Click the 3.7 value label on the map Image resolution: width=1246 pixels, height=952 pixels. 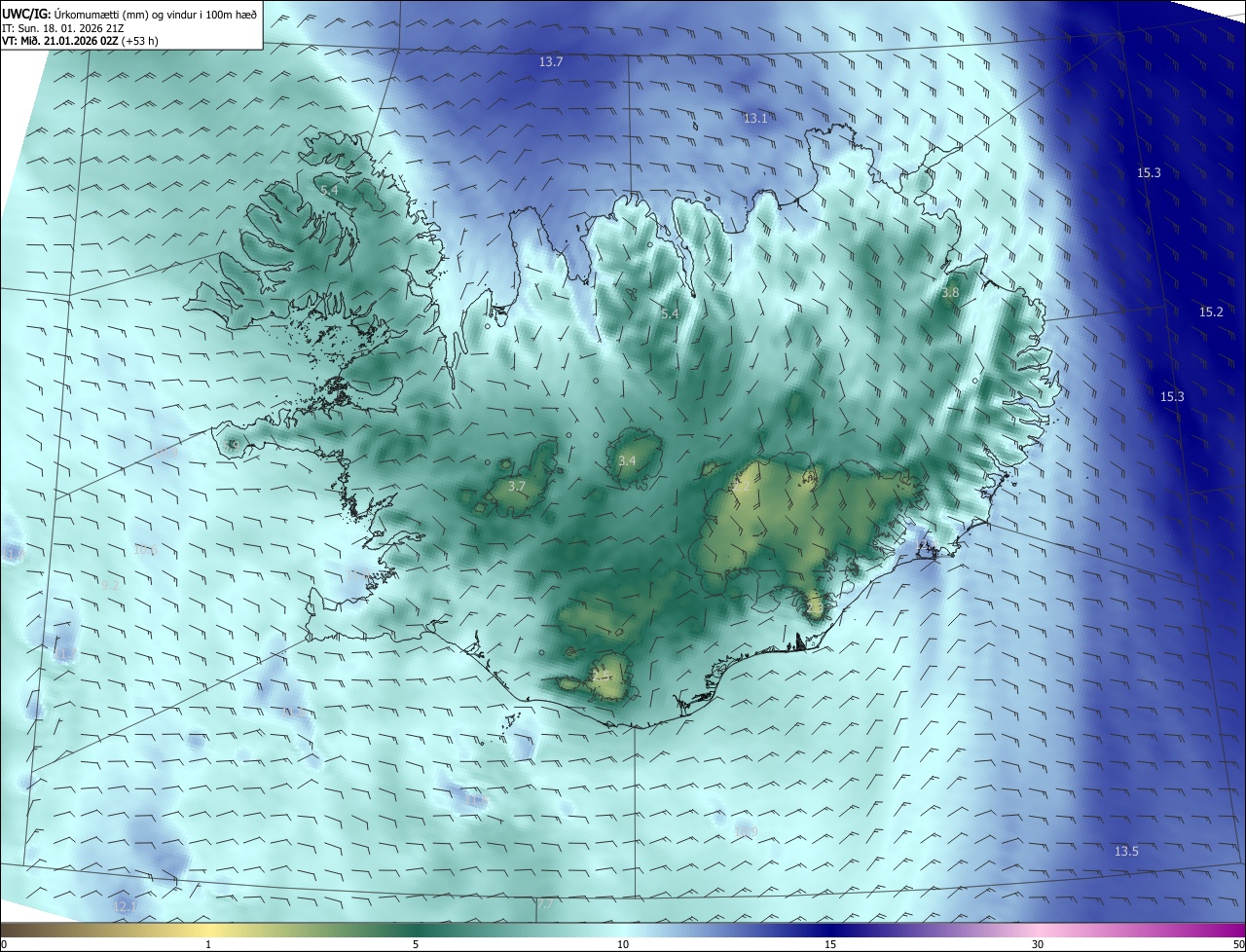tap(517, 486)
